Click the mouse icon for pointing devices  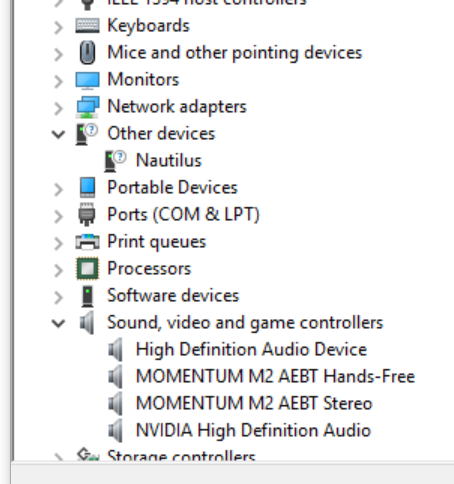tap(87, 53)
